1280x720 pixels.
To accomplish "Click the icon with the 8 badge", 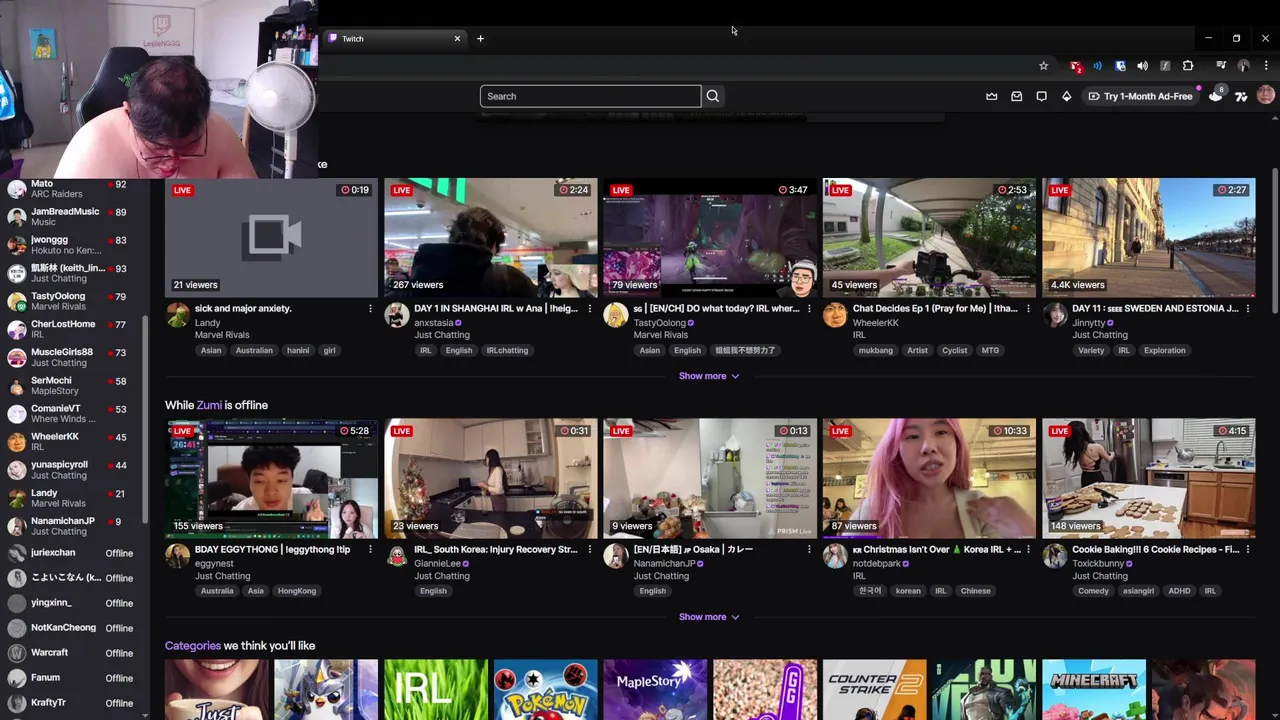I will (x=1216, y=95).
